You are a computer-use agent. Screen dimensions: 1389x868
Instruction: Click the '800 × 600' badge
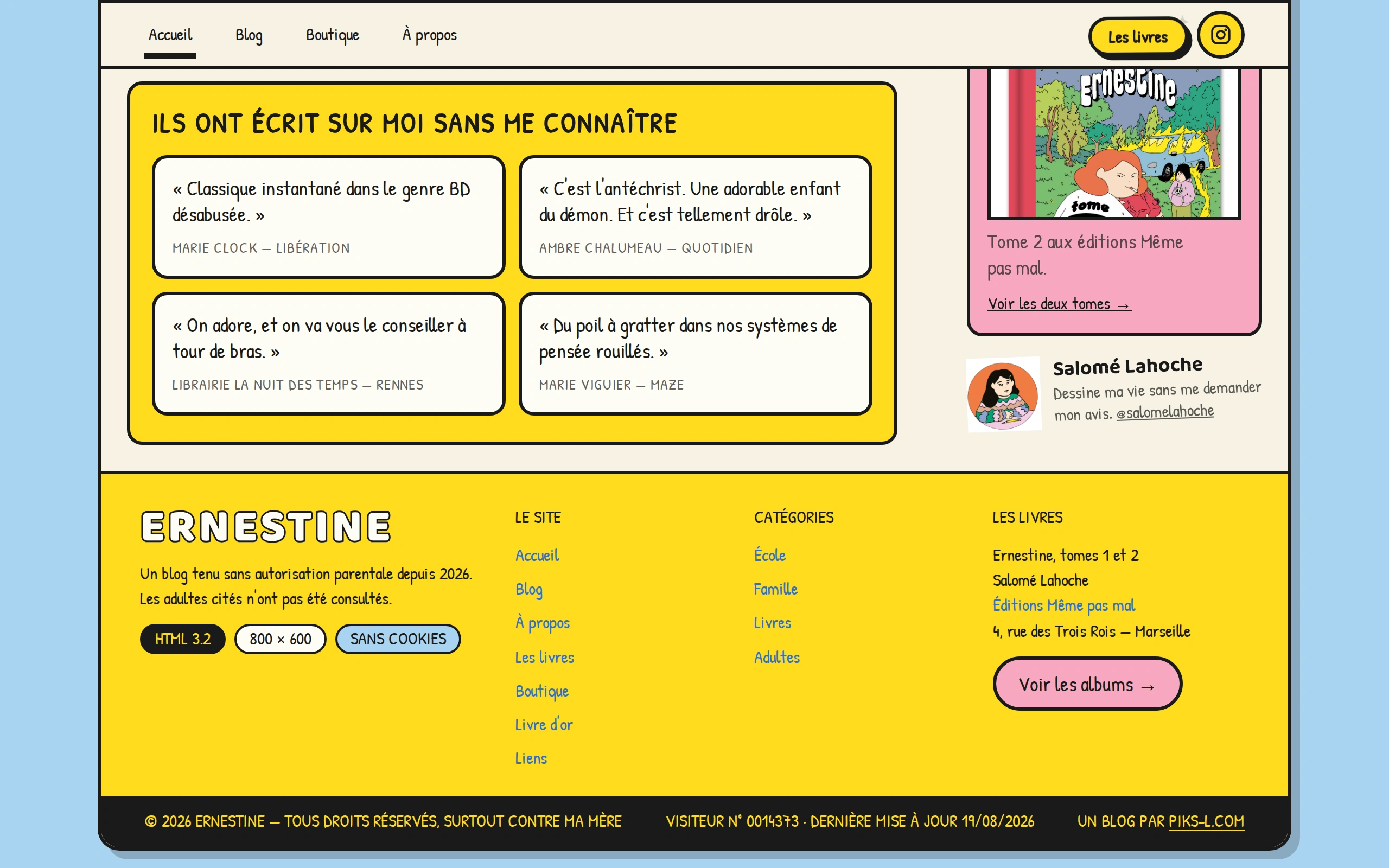(x=280, y=639)
